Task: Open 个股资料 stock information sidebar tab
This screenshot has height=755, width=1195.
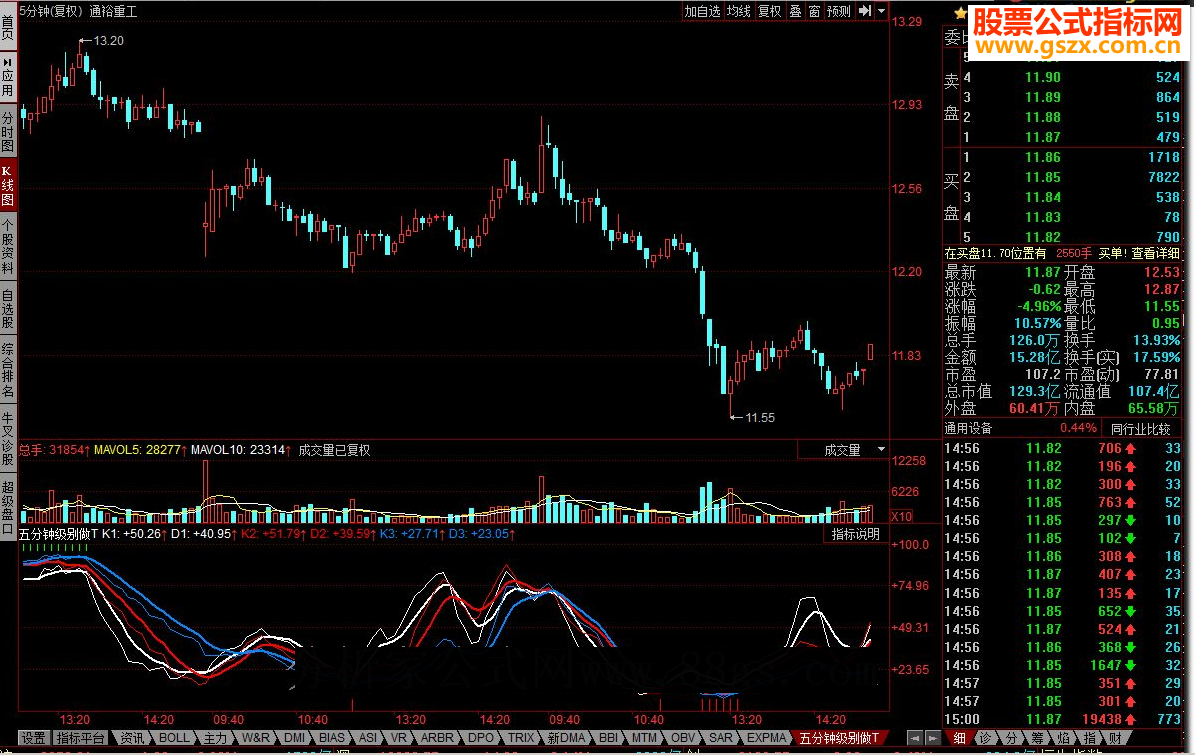Action: 8,245
